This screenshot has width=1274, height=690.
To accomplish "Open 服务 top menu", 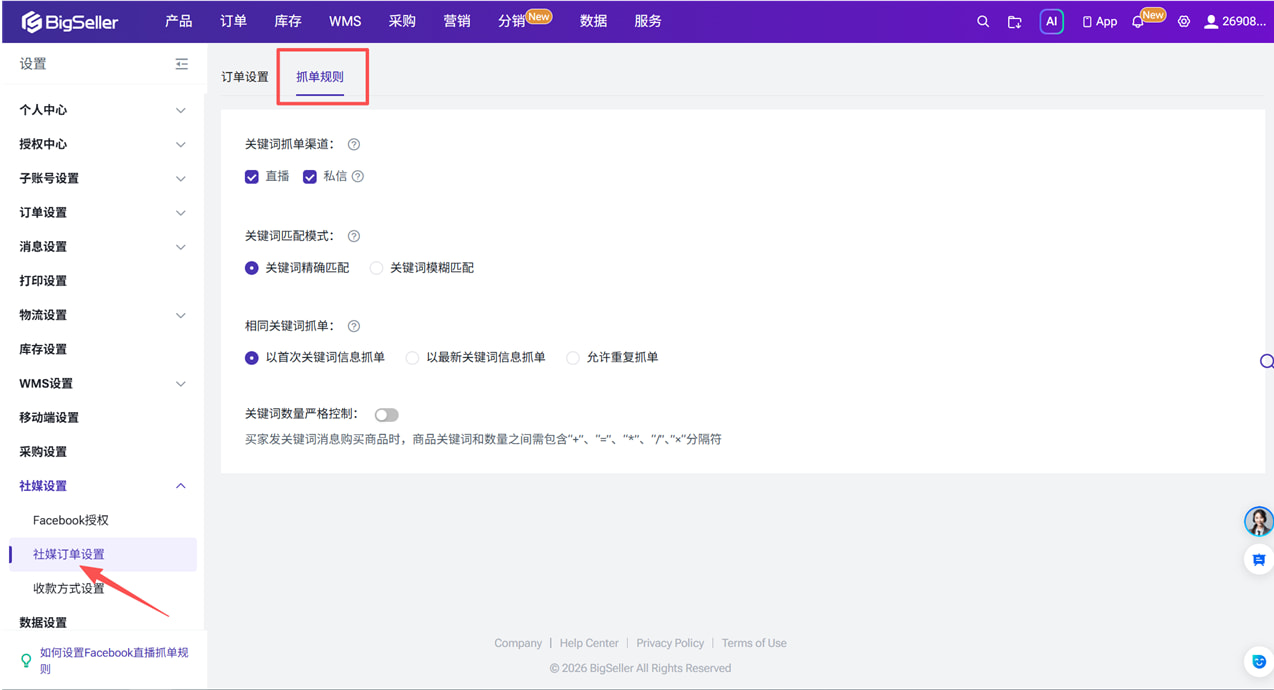I will [x=648, y=21].
